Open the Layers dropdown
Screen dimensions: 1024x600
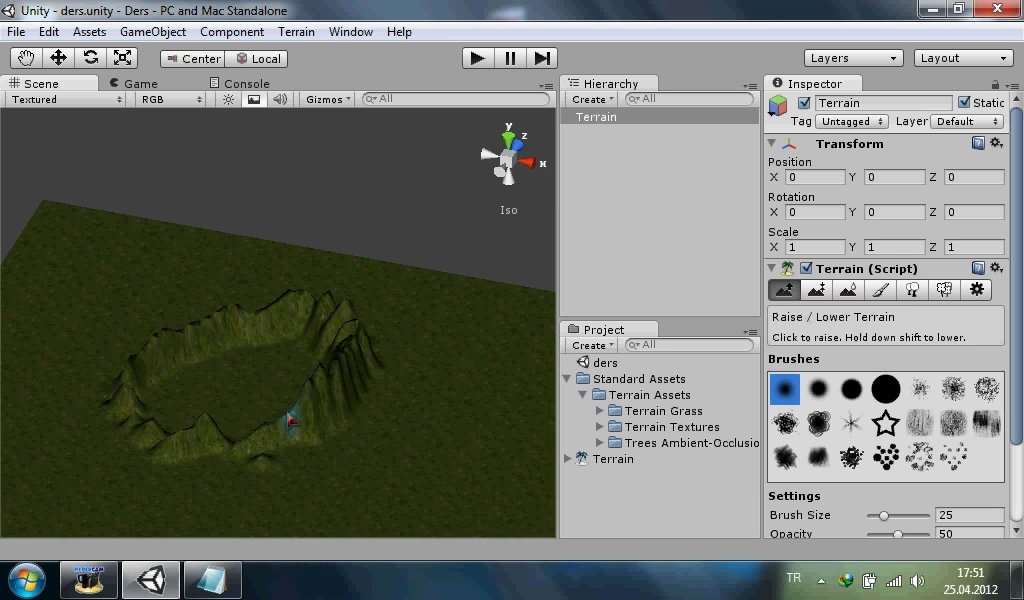point(853,58)
